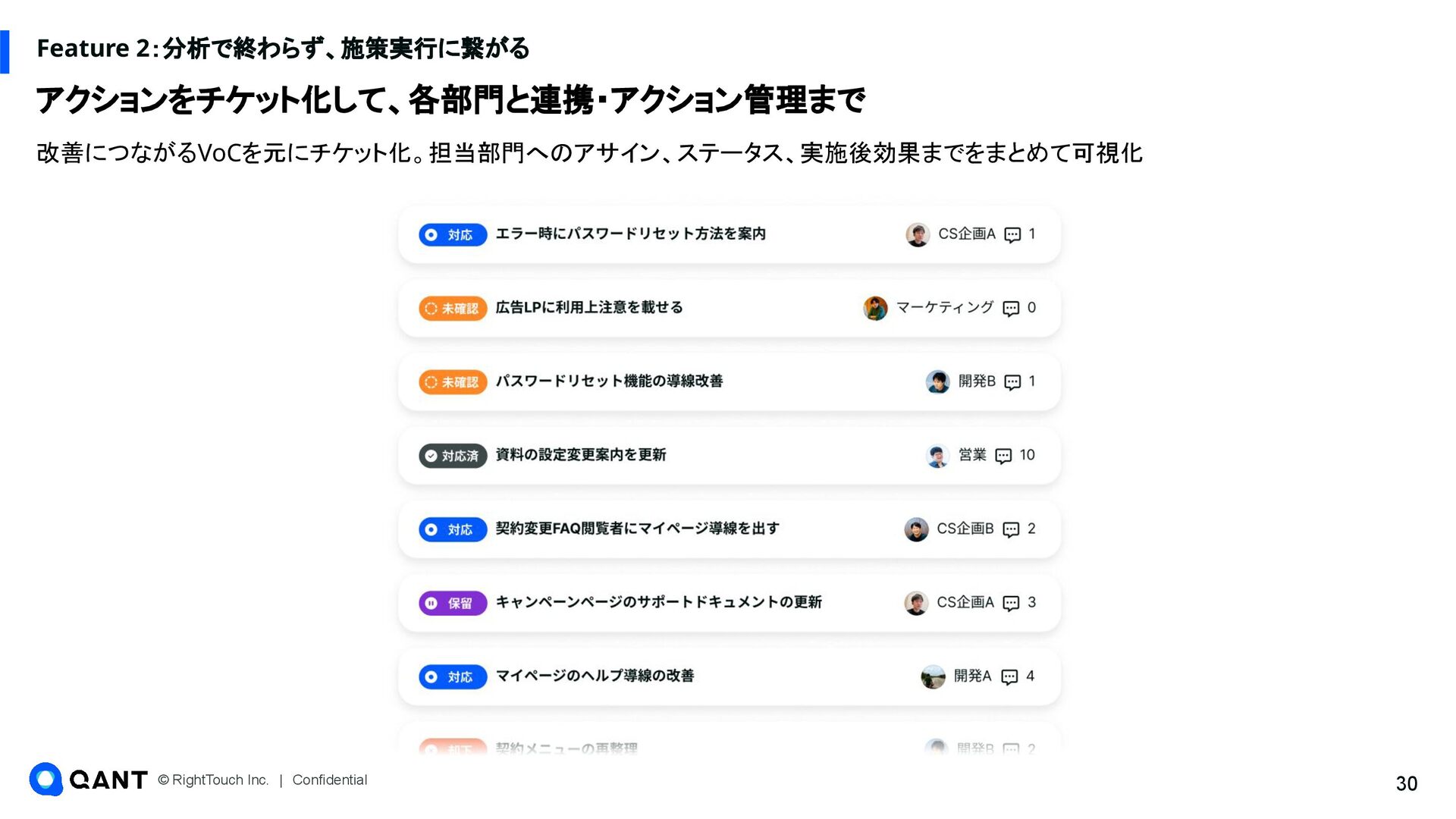Image resolution: width=1456 pixels, height=819 pixels.
Task: Click the avatar next to 開発A
Action: coord(933,676)
